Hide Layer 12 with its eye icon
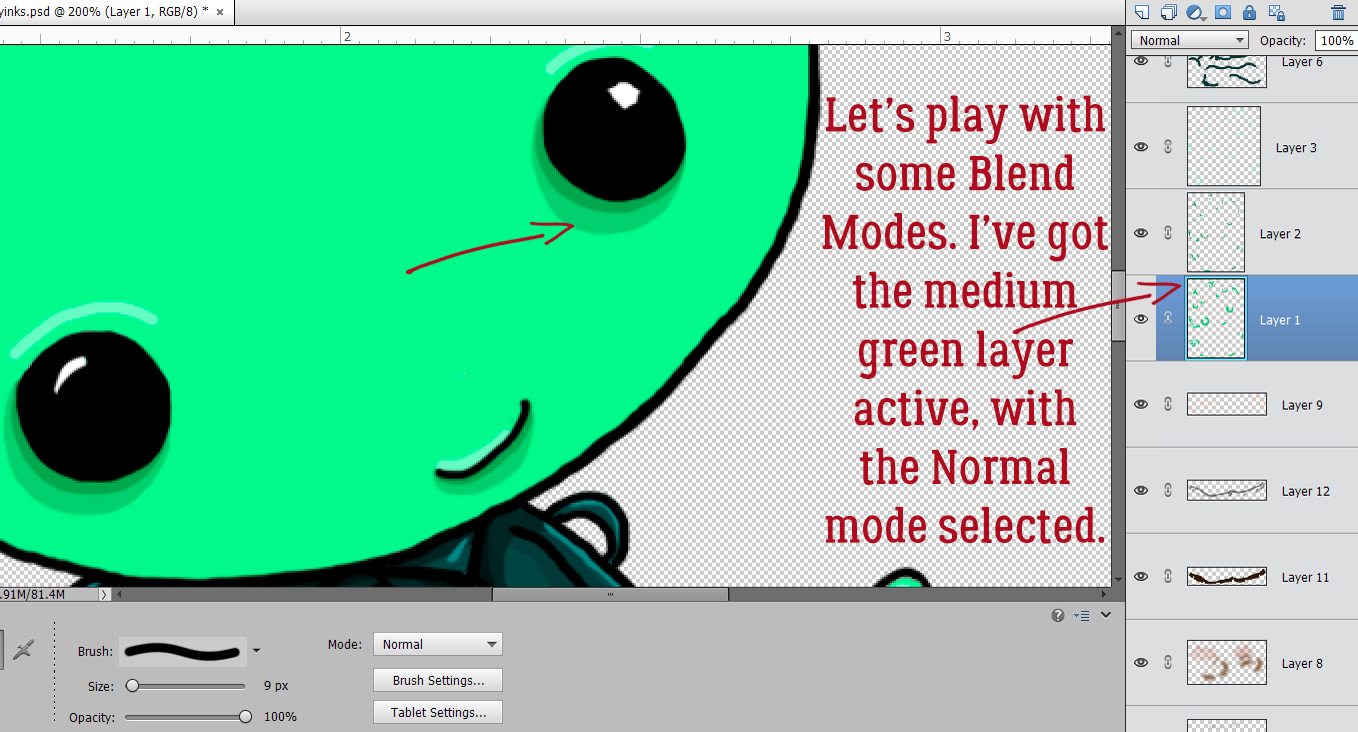 (1141, 491)
